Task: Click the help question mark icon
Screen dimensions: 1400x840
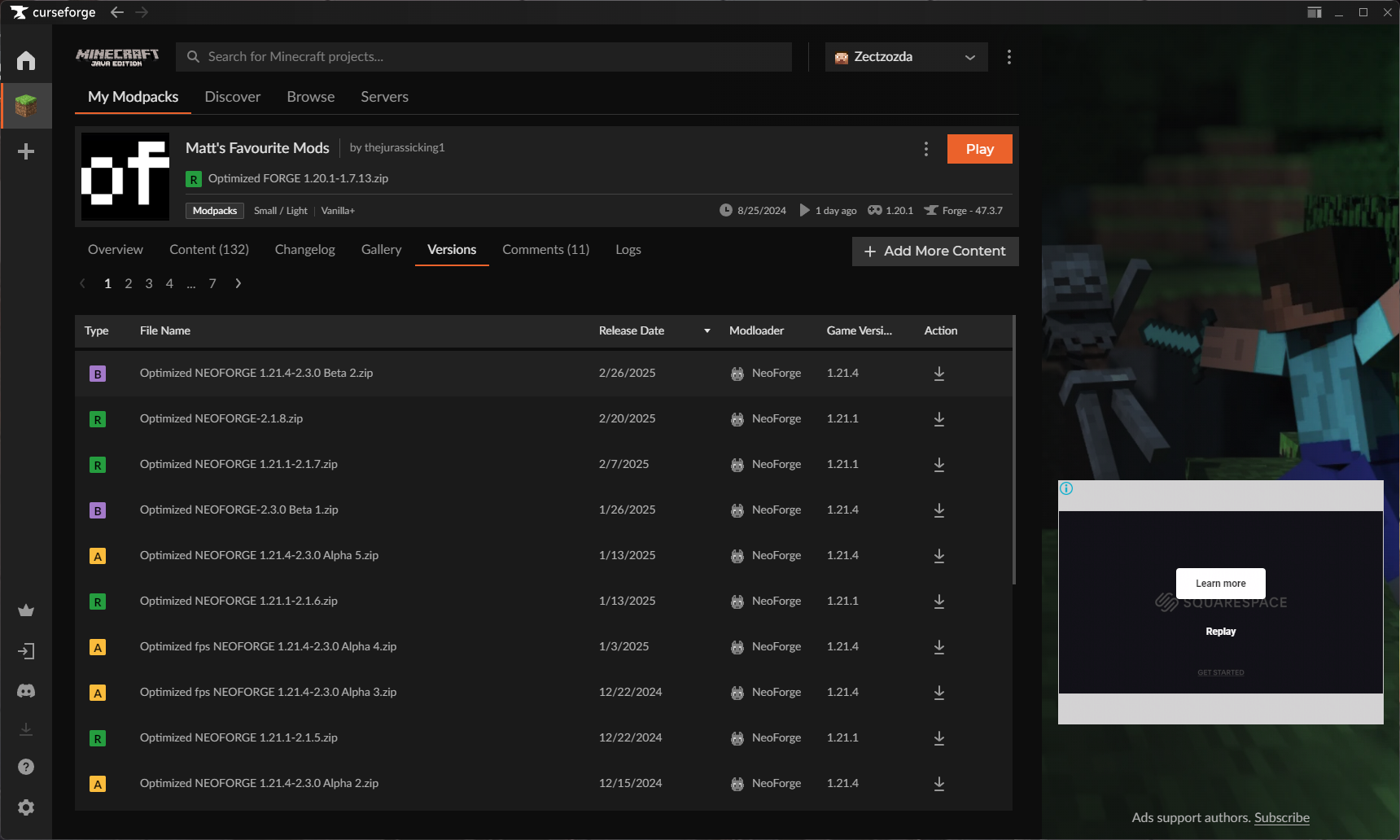Action: tap(26, 767)
